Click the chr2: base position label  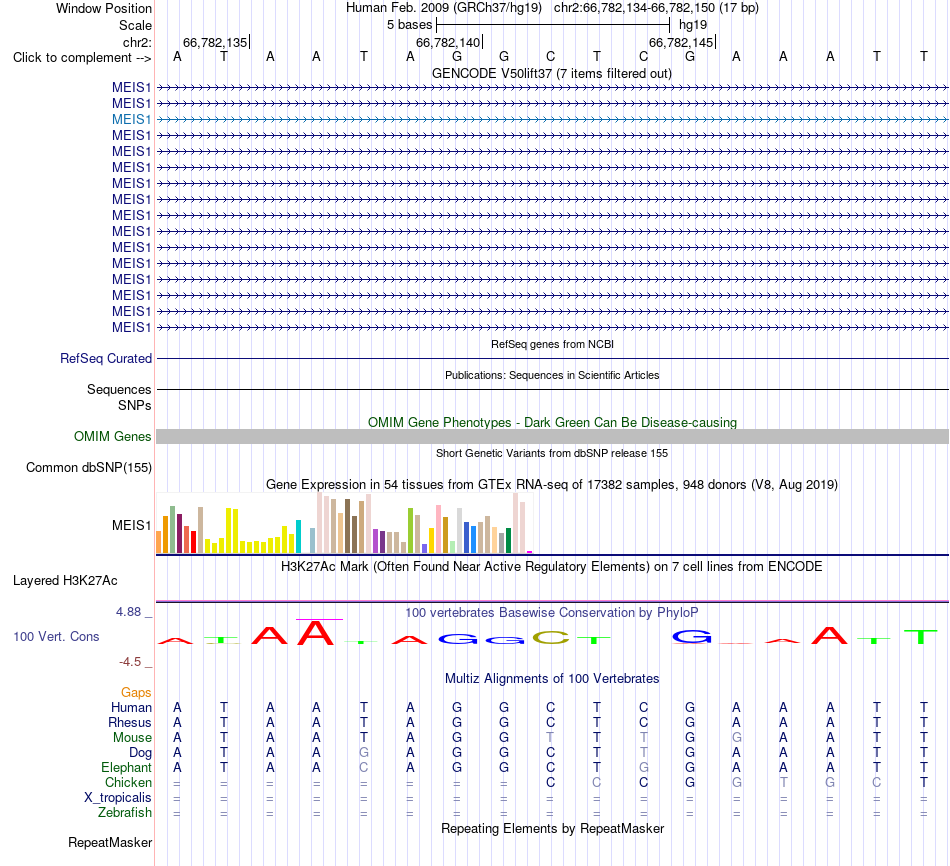(137, 42)
